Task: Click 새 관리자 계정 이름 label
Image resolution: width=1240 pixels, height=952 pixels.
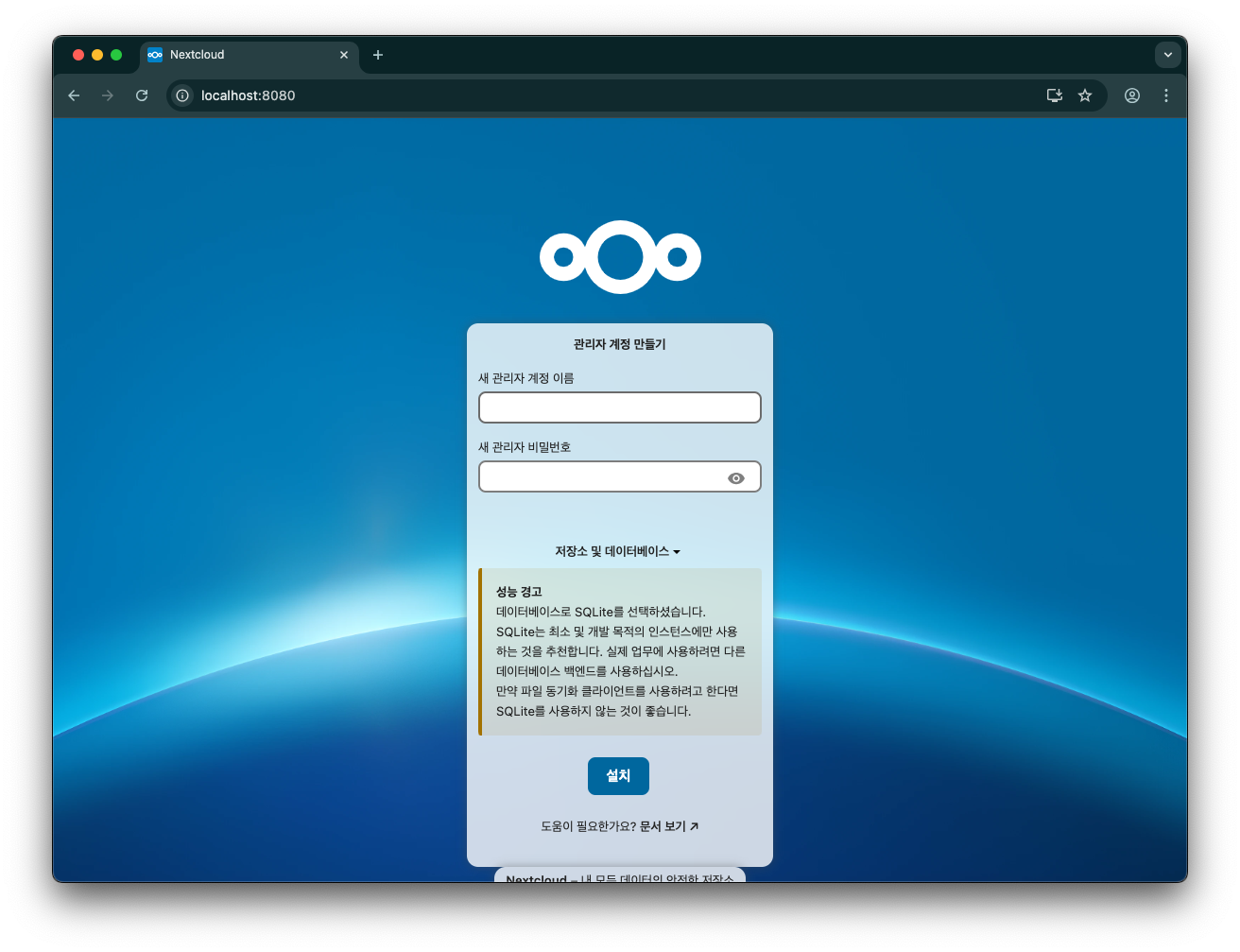Action: click(526, 378)
